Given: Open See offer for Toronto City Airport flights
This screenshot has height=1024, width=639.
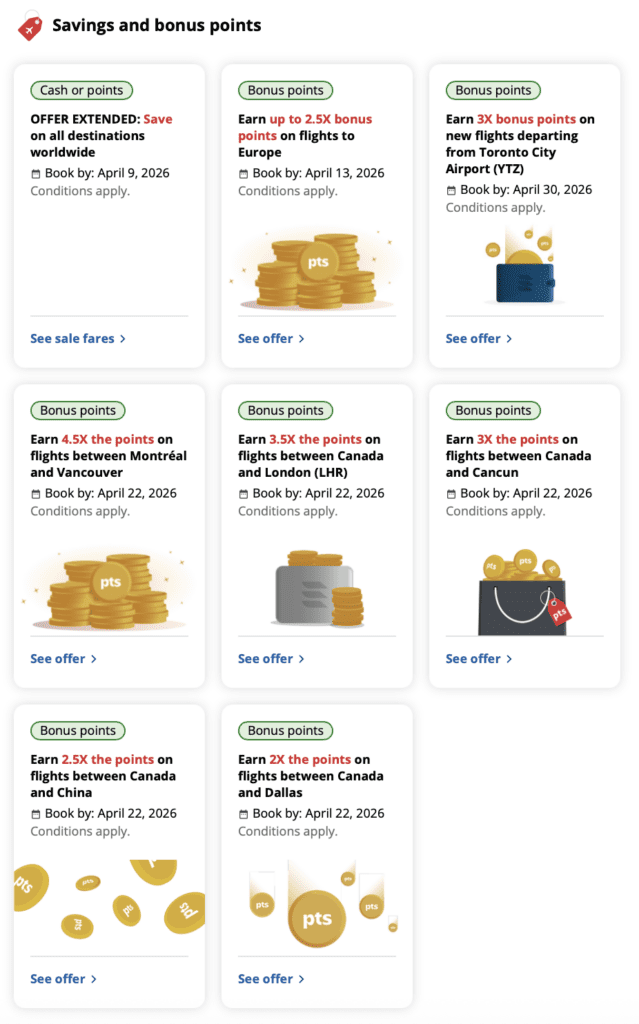Looking at the screenshot, I should click(x=479, y=339).
